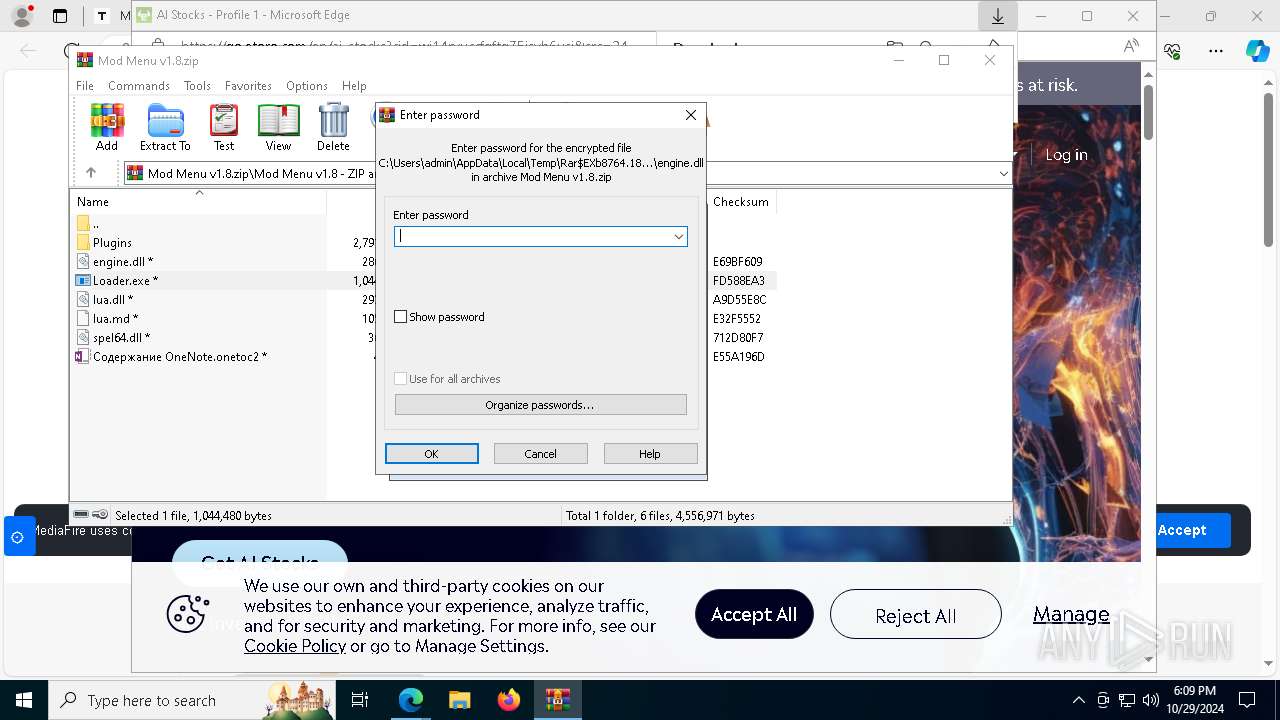
Task: Click the taskbar search box
Action: 190,700
